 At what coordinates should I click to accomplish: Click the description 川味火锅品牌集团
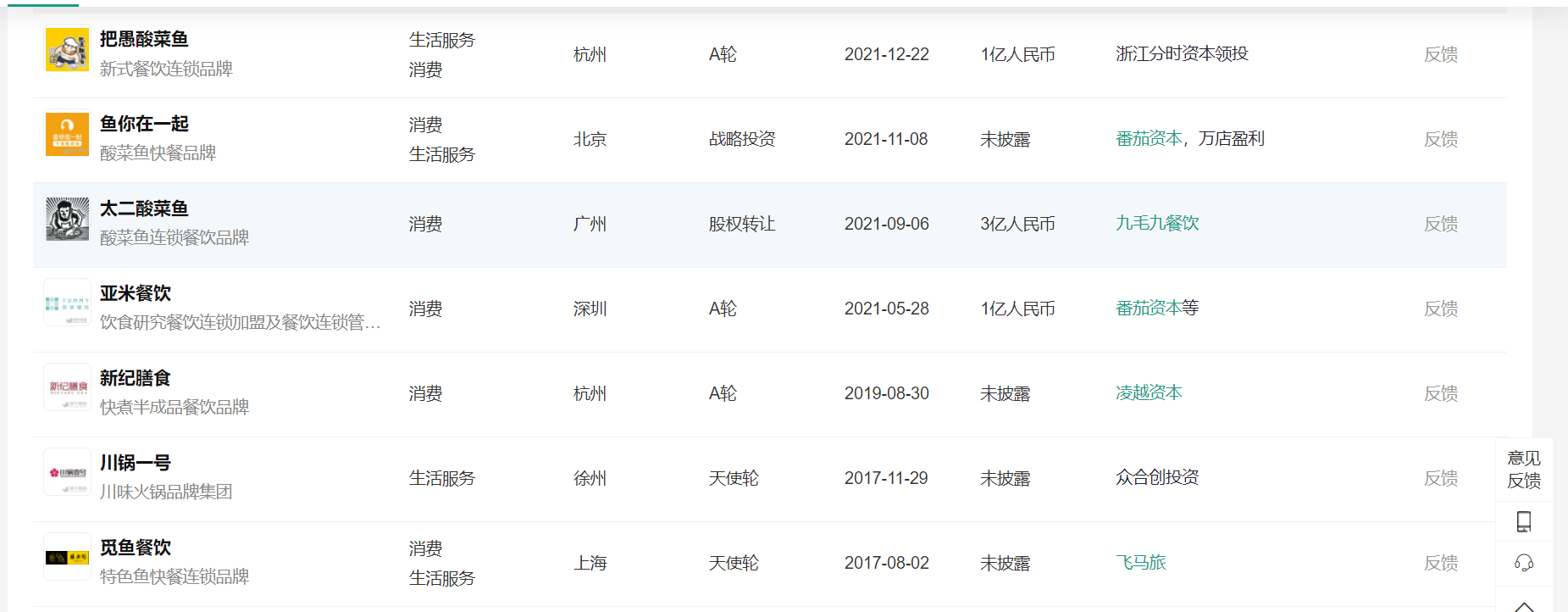(166, 492)
